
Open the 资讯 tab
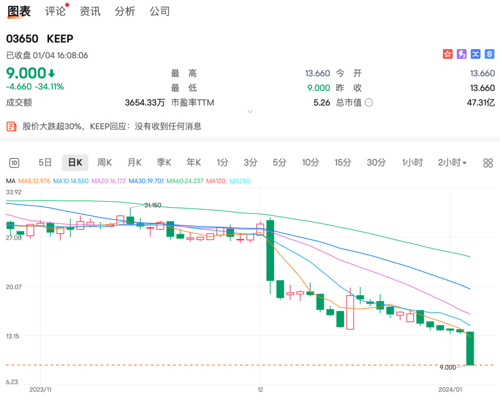[x=90, y=11]
